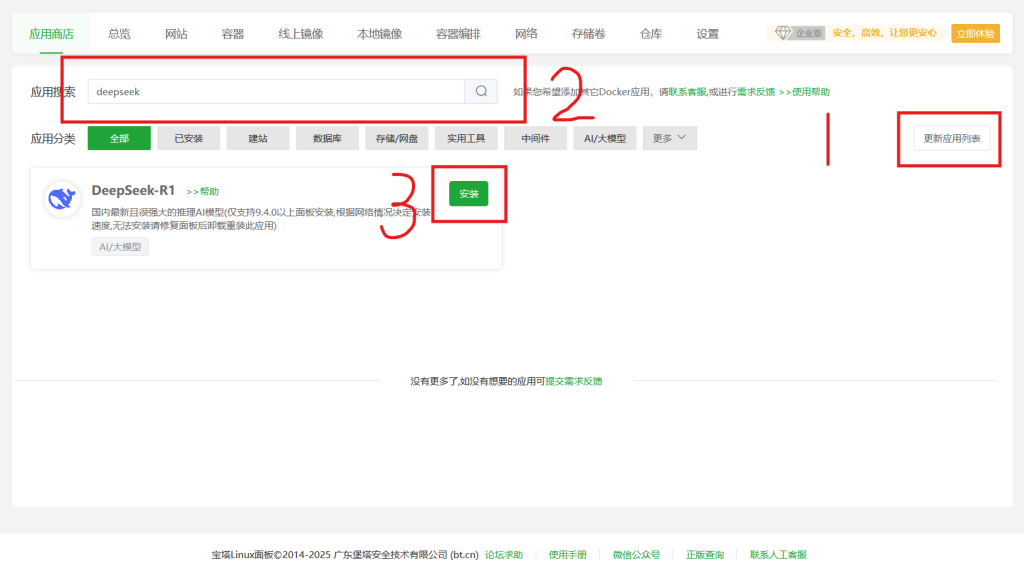Open the 正版查询 footer link
Viewport: 1024px width, 572px height.
point(705,555)
